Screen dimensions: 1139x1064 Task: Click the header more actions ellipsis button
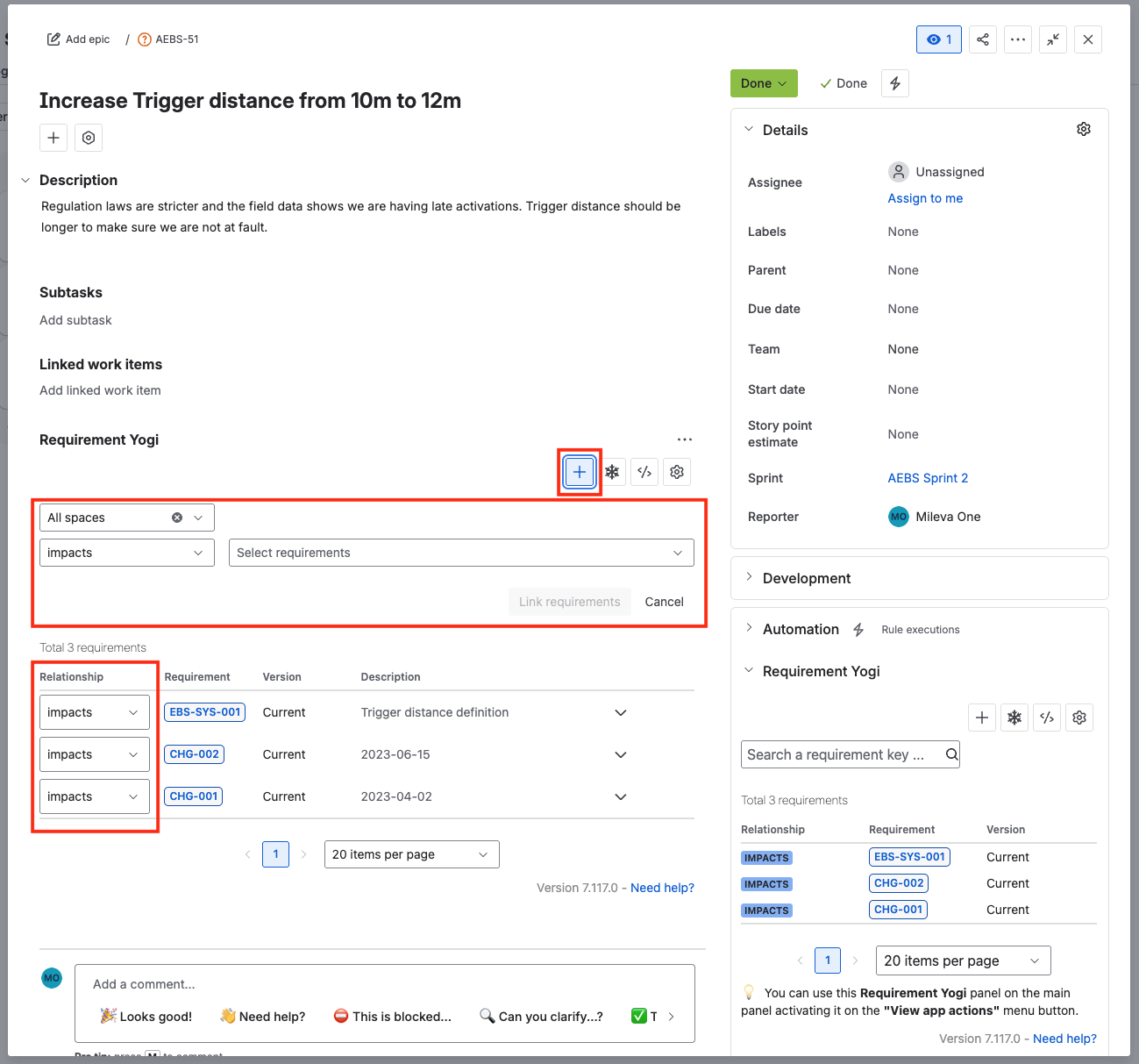[1018, 39]
